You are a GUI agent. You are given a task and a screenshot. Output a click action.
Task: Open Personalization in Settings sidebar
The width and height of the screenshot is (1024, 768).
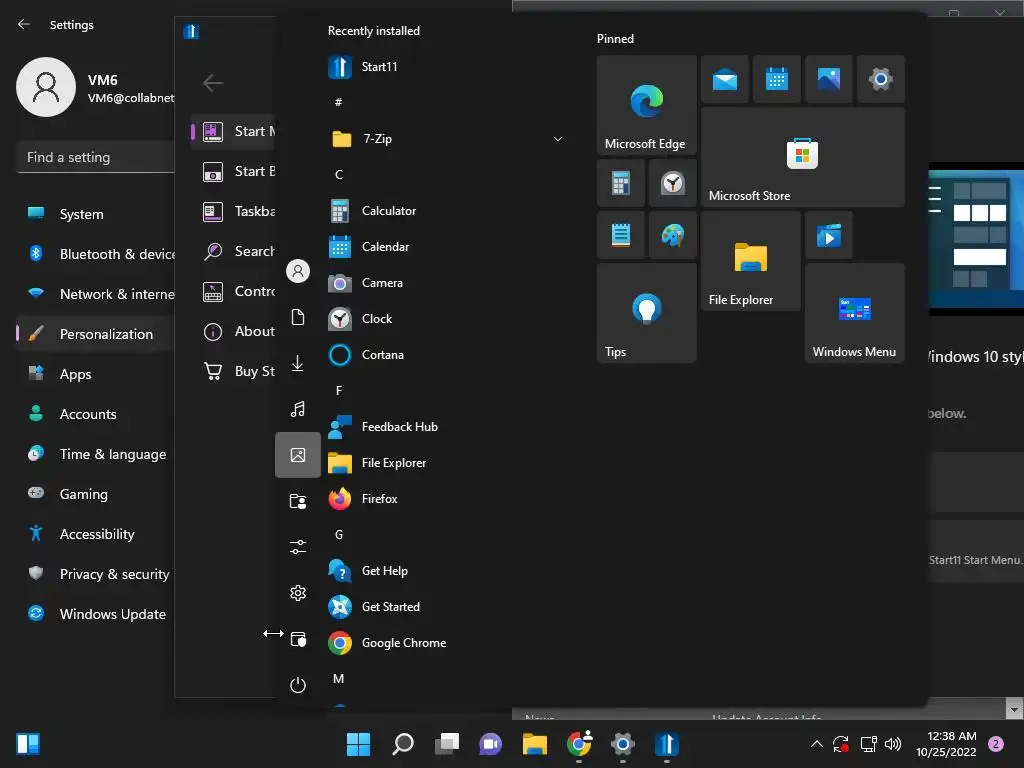pyautogui.click(x=95, y=334)
